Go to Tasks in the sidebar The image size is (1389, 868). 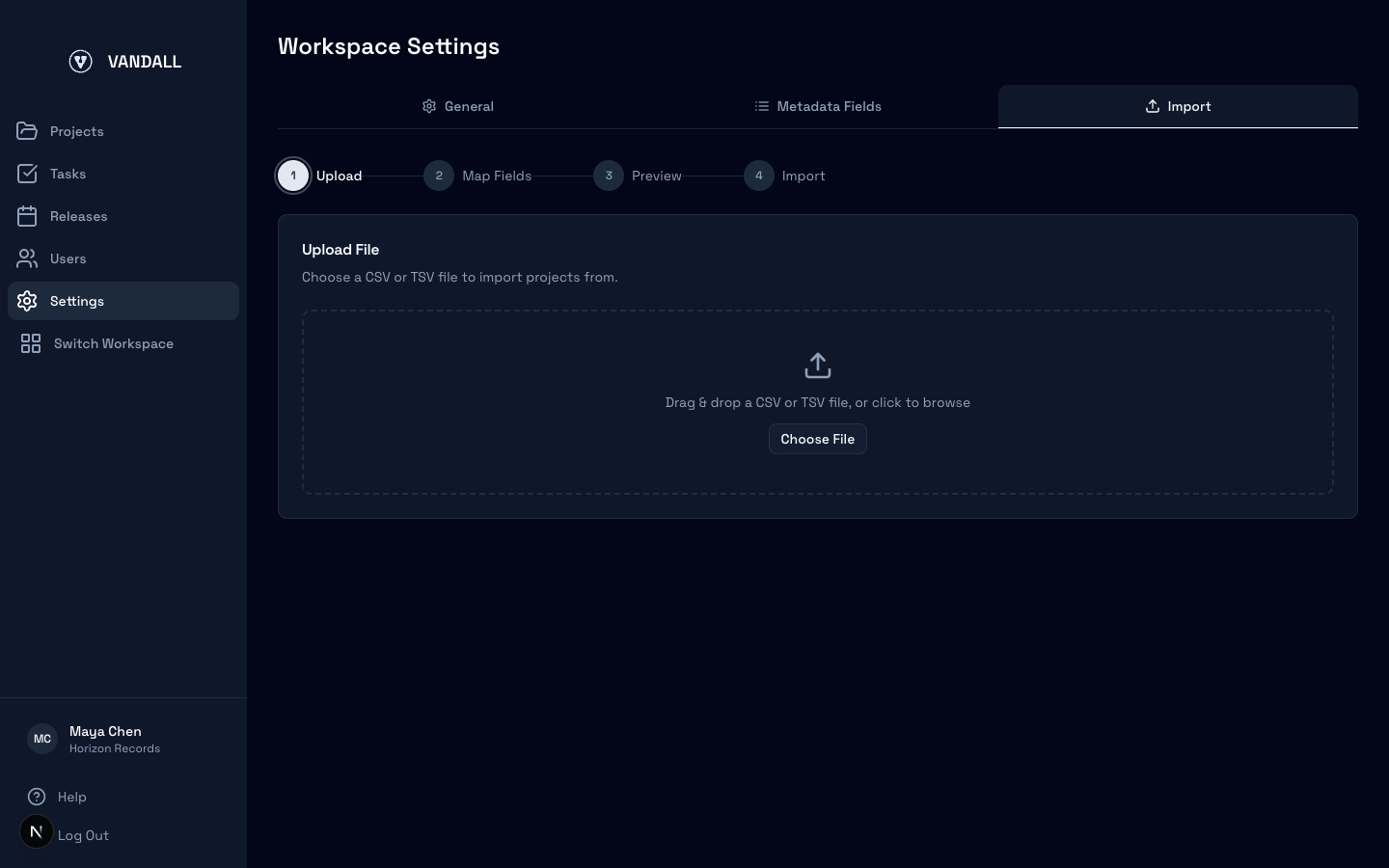(68, 174)
